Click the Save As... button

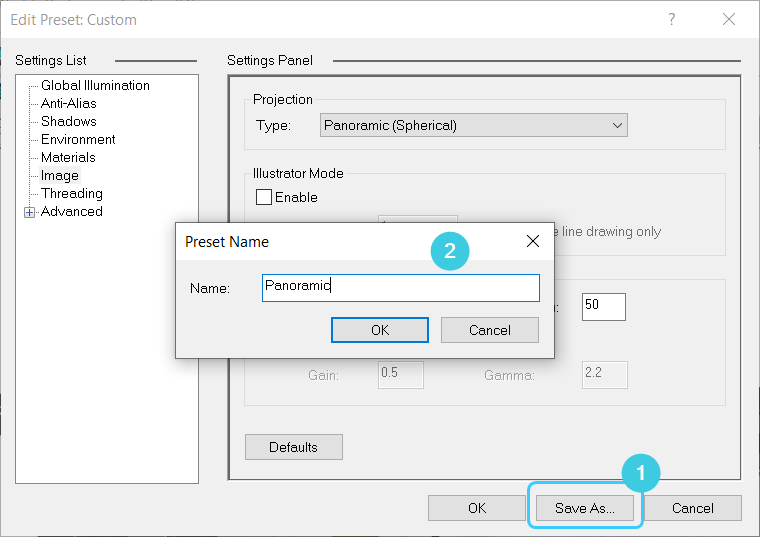(585, 508)
